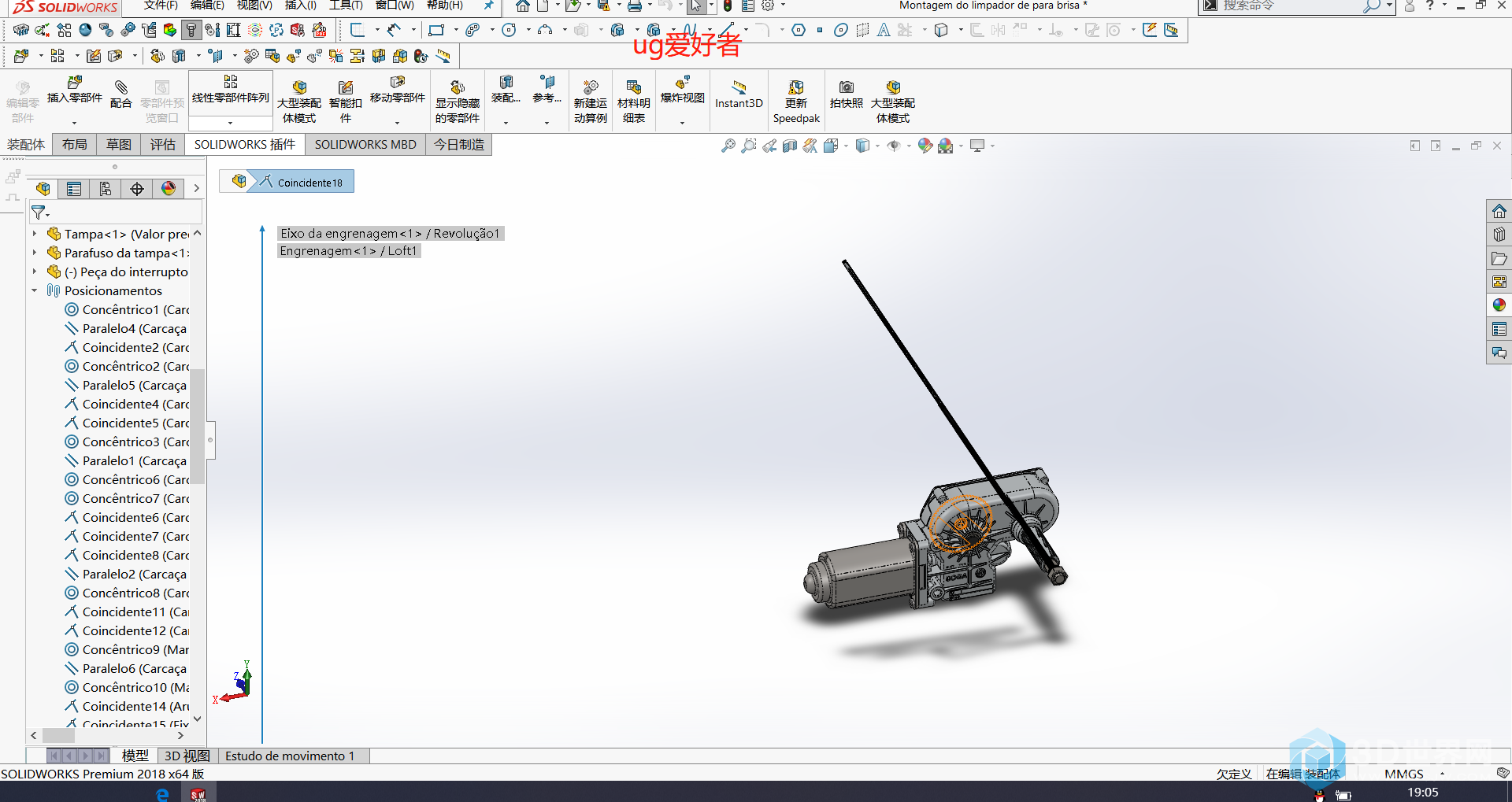Click Show Hidden Components (显示隐藏的零部件)

458,87
